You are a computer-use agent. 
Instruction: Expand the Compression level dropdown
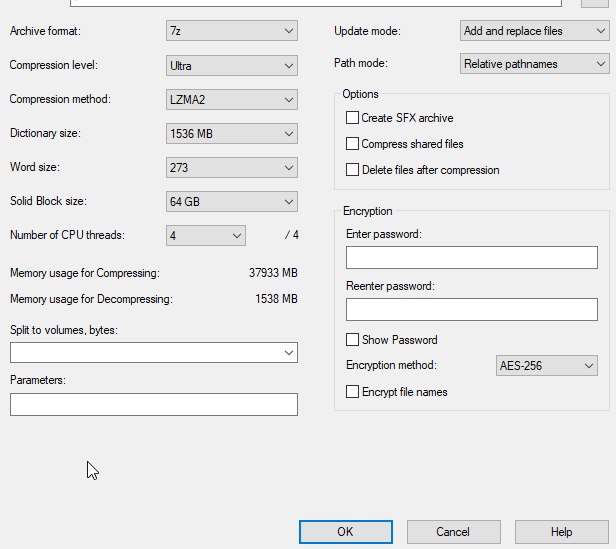[232, 66]
